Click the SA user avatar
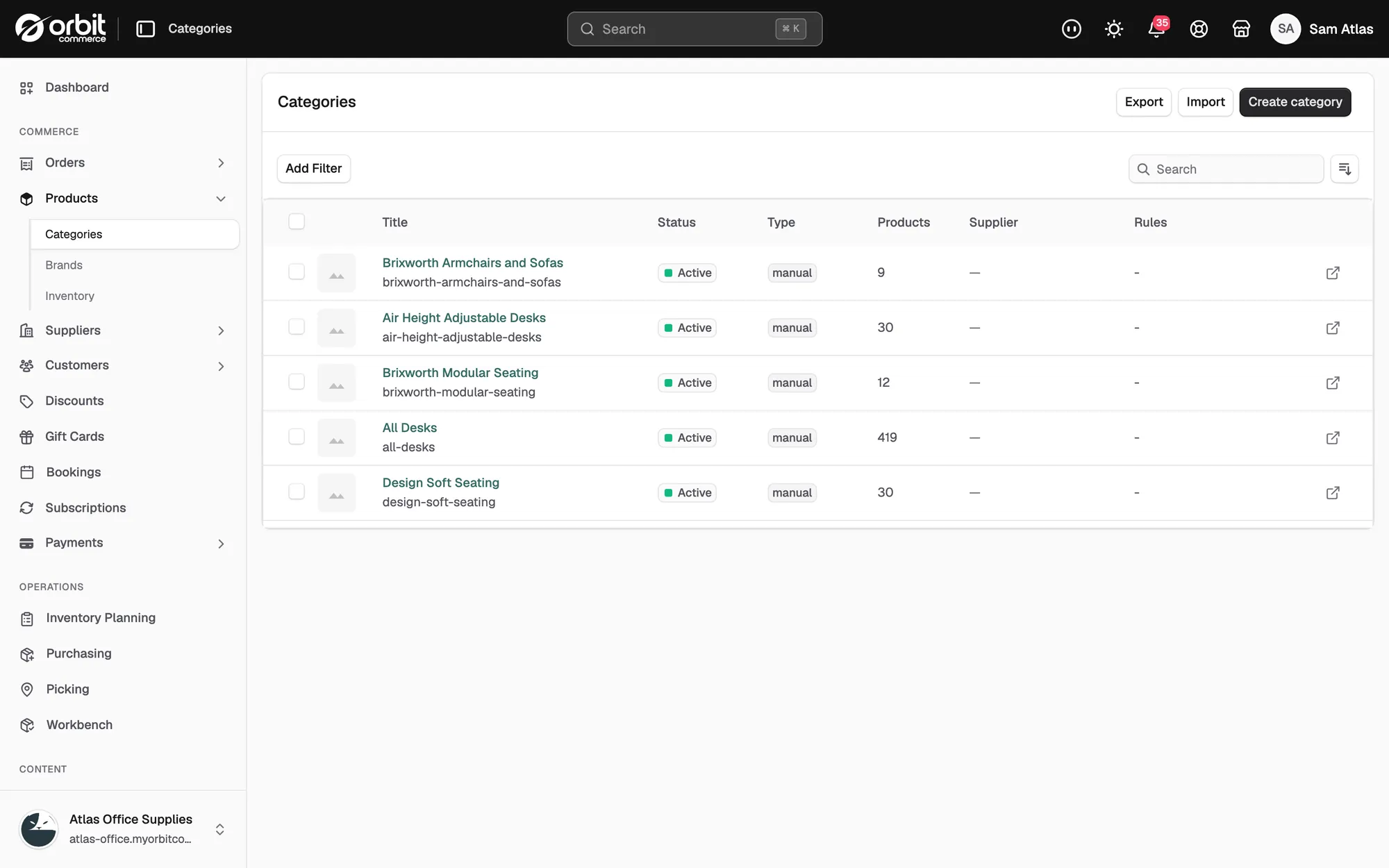Screen dimensions: 1389x868 coord(1286,28)
